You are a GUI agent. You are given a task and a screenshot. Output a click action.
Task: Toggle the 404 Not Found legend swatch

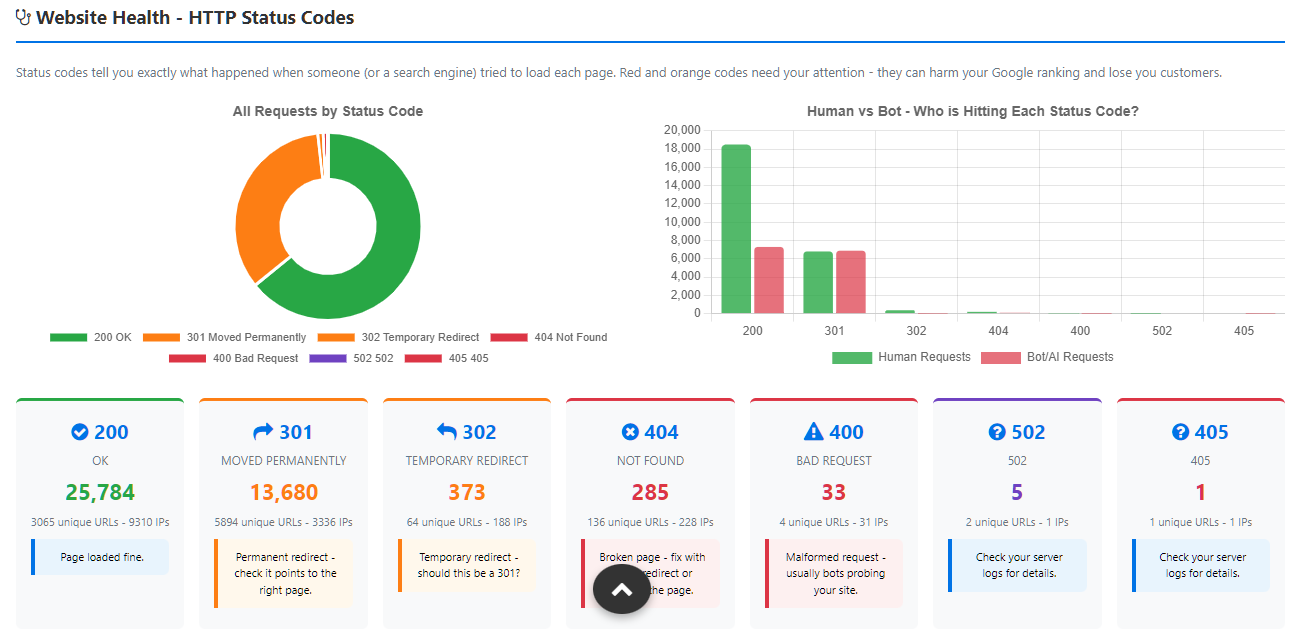coord(510,337)
